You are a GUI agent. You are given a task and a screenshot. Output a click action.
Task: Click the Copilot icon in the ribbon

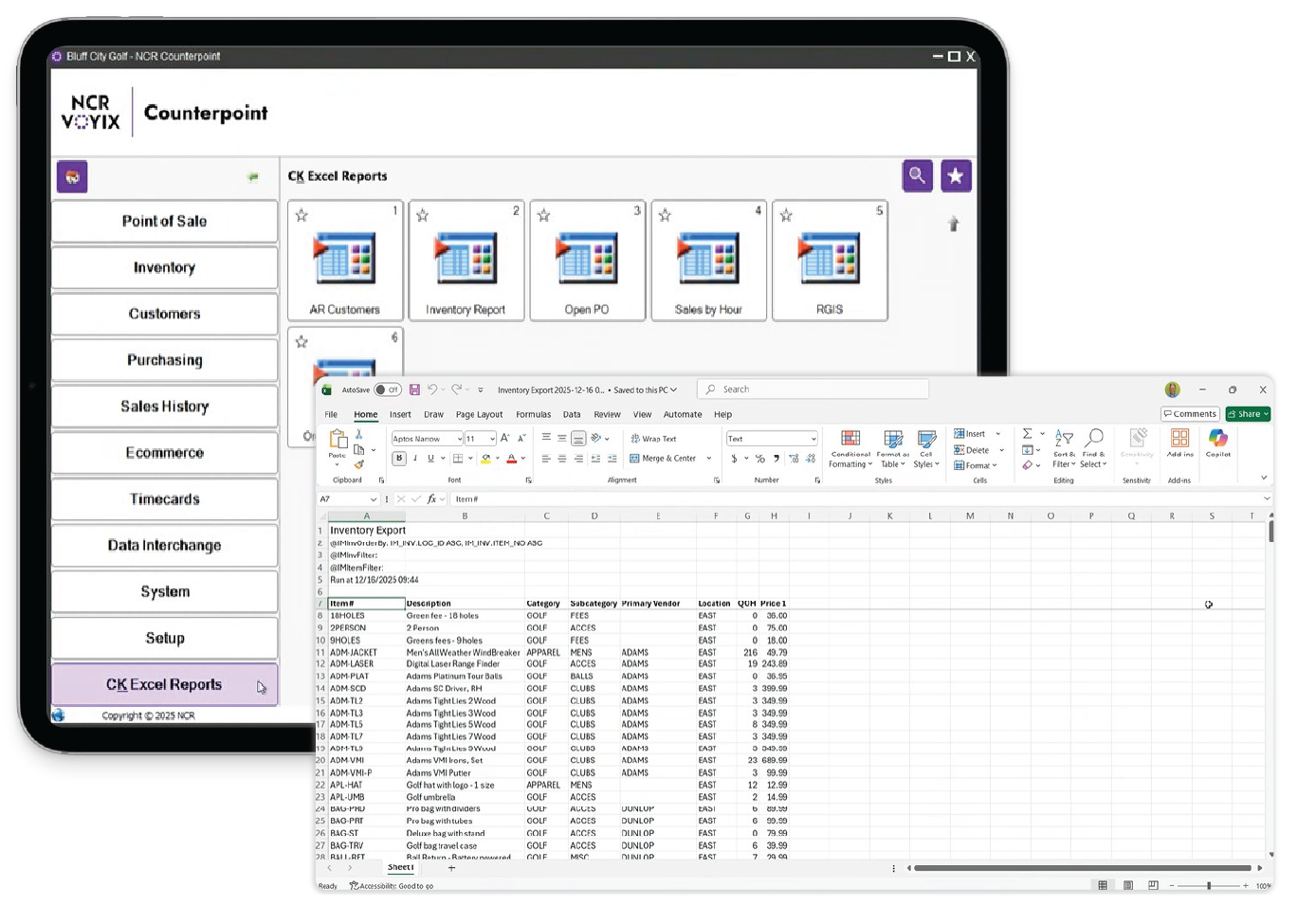[x=1218, y=443]
